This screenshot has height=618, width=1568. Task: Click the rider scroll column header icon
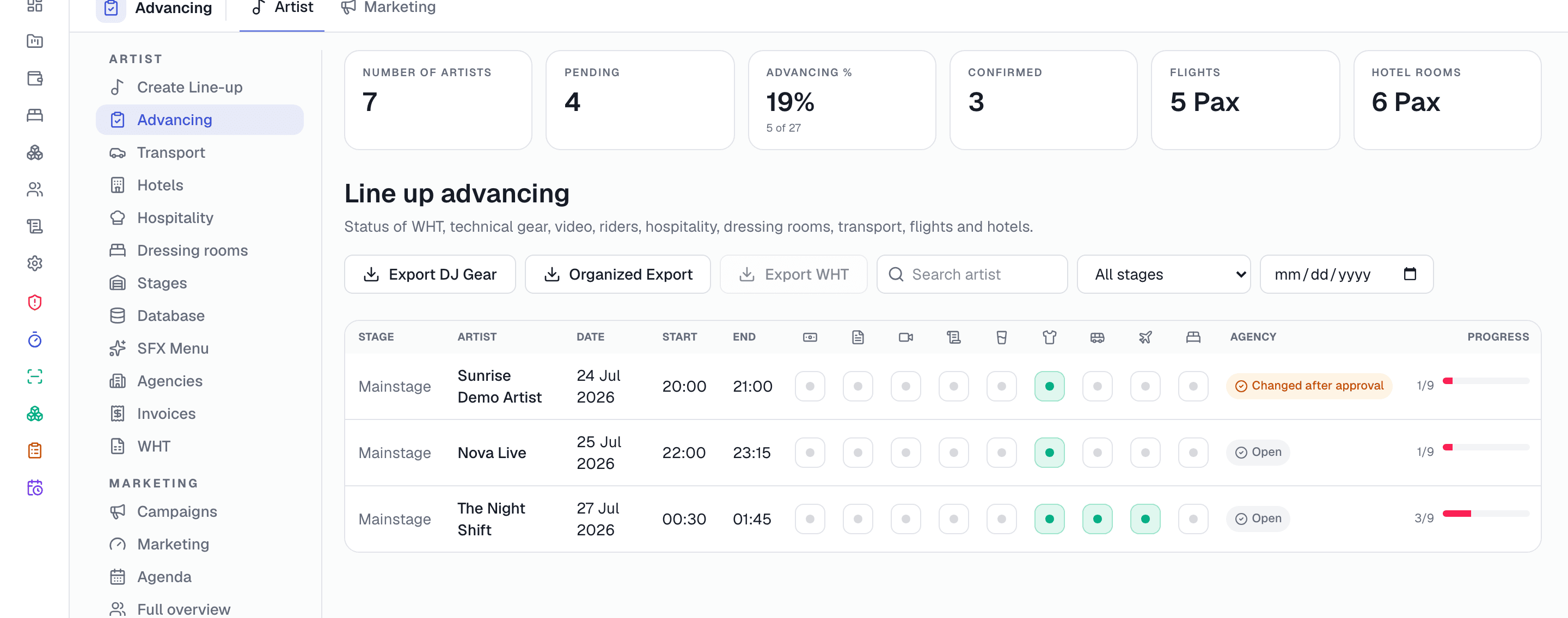[953, 337]
